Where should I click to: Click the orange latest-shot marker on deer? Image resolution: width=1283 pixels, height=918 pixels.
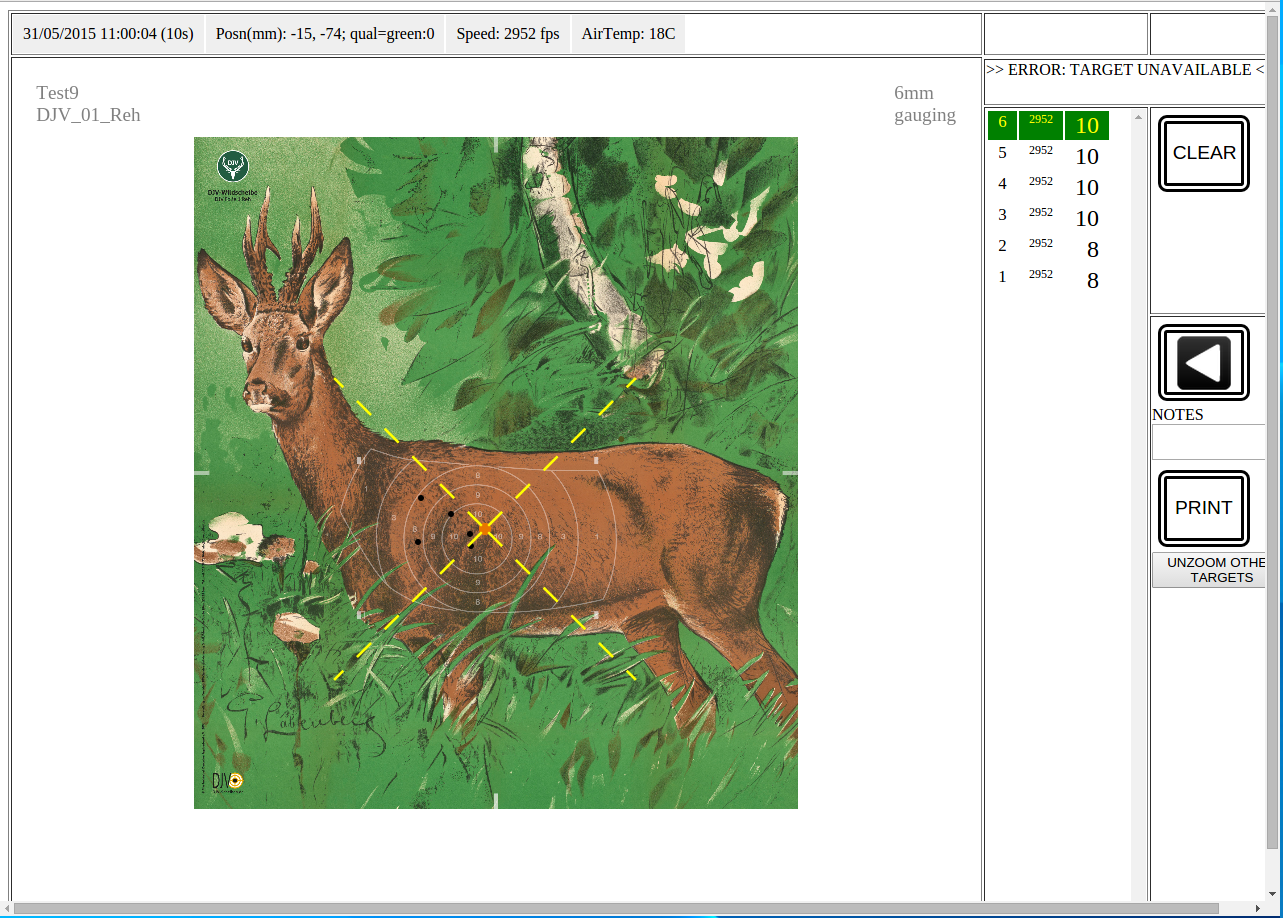point(485,528)
